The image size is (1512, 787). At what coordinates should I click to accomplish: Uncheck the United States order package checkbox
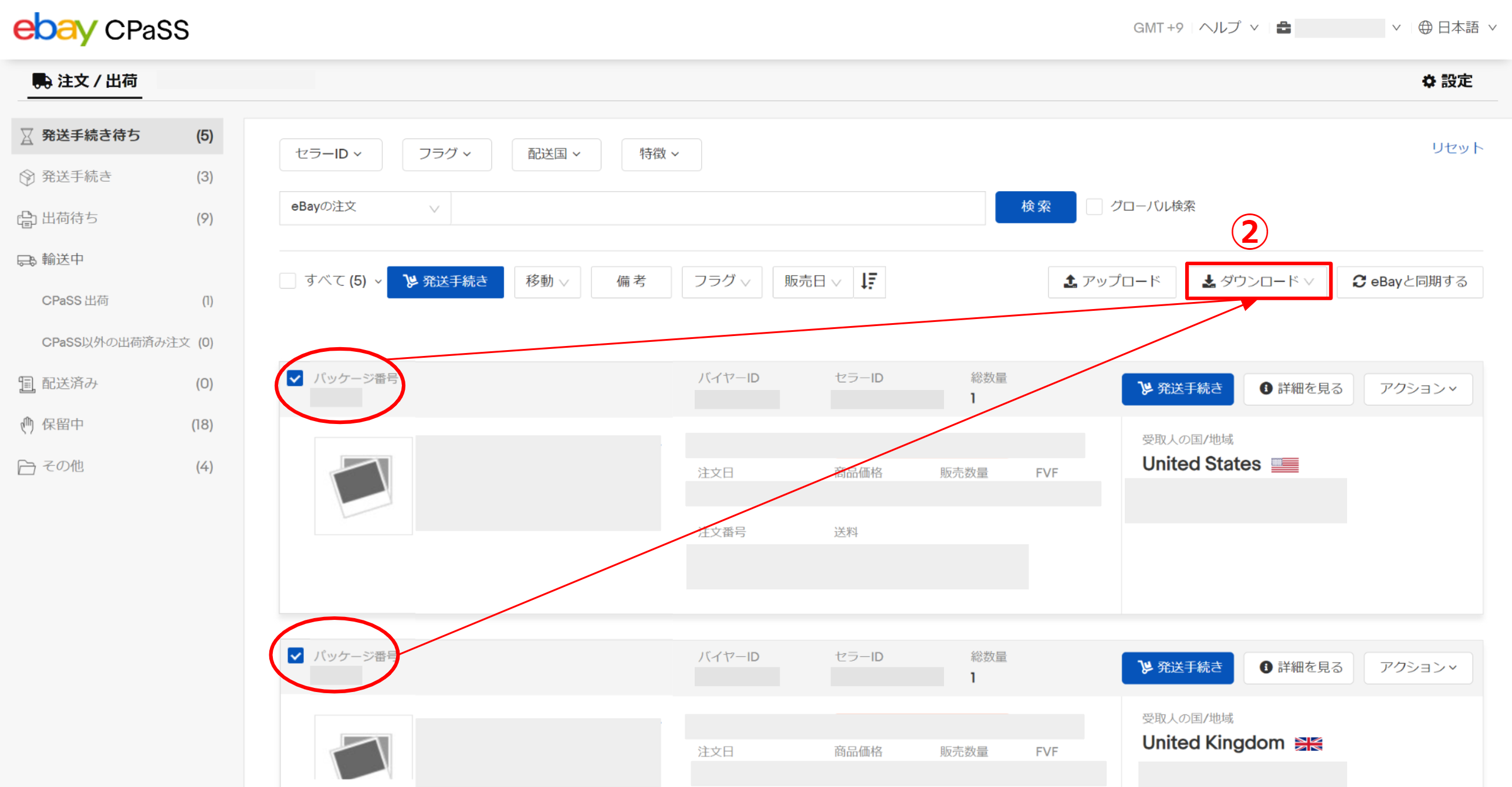(295, 378)
